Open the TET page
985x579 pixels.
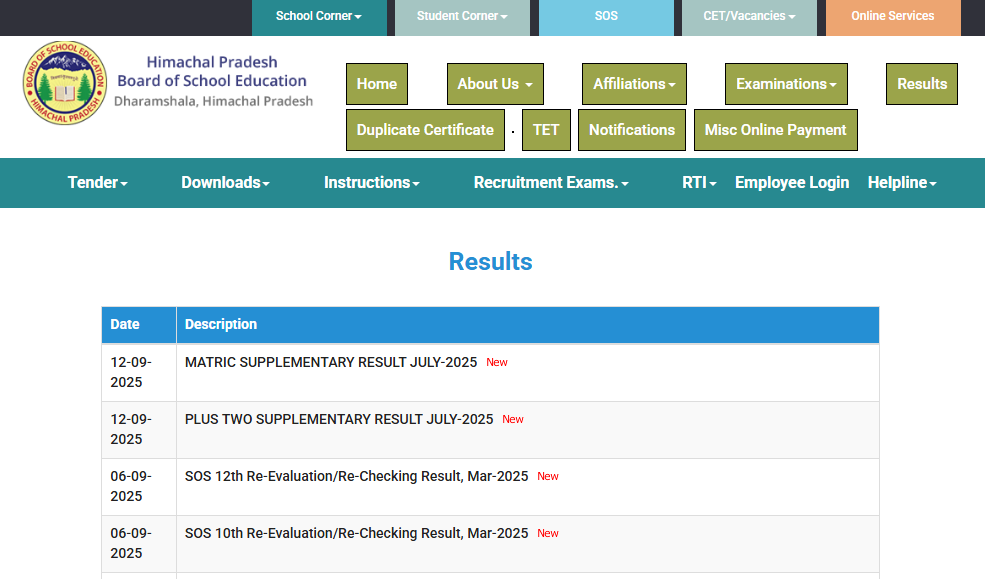(x=546, y=130)
